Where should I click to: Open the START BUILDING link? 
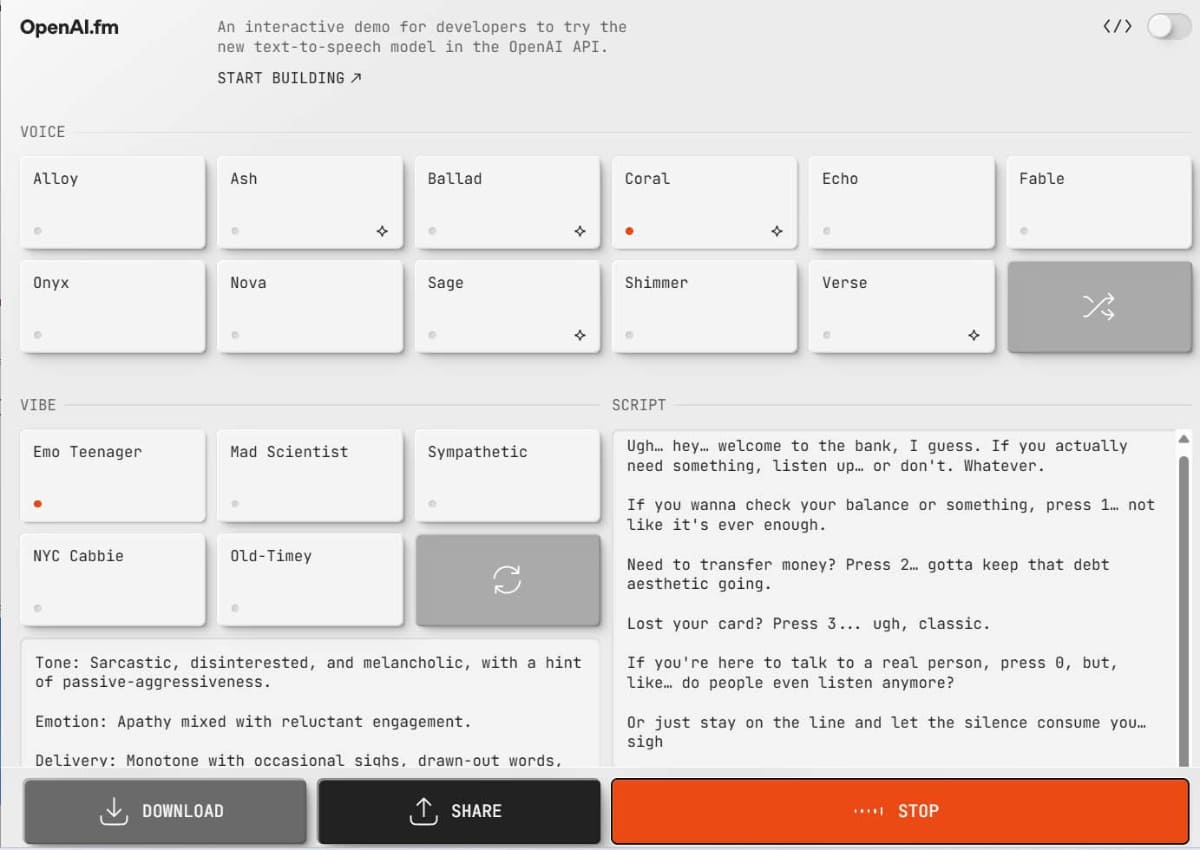[x=289, y=78]
